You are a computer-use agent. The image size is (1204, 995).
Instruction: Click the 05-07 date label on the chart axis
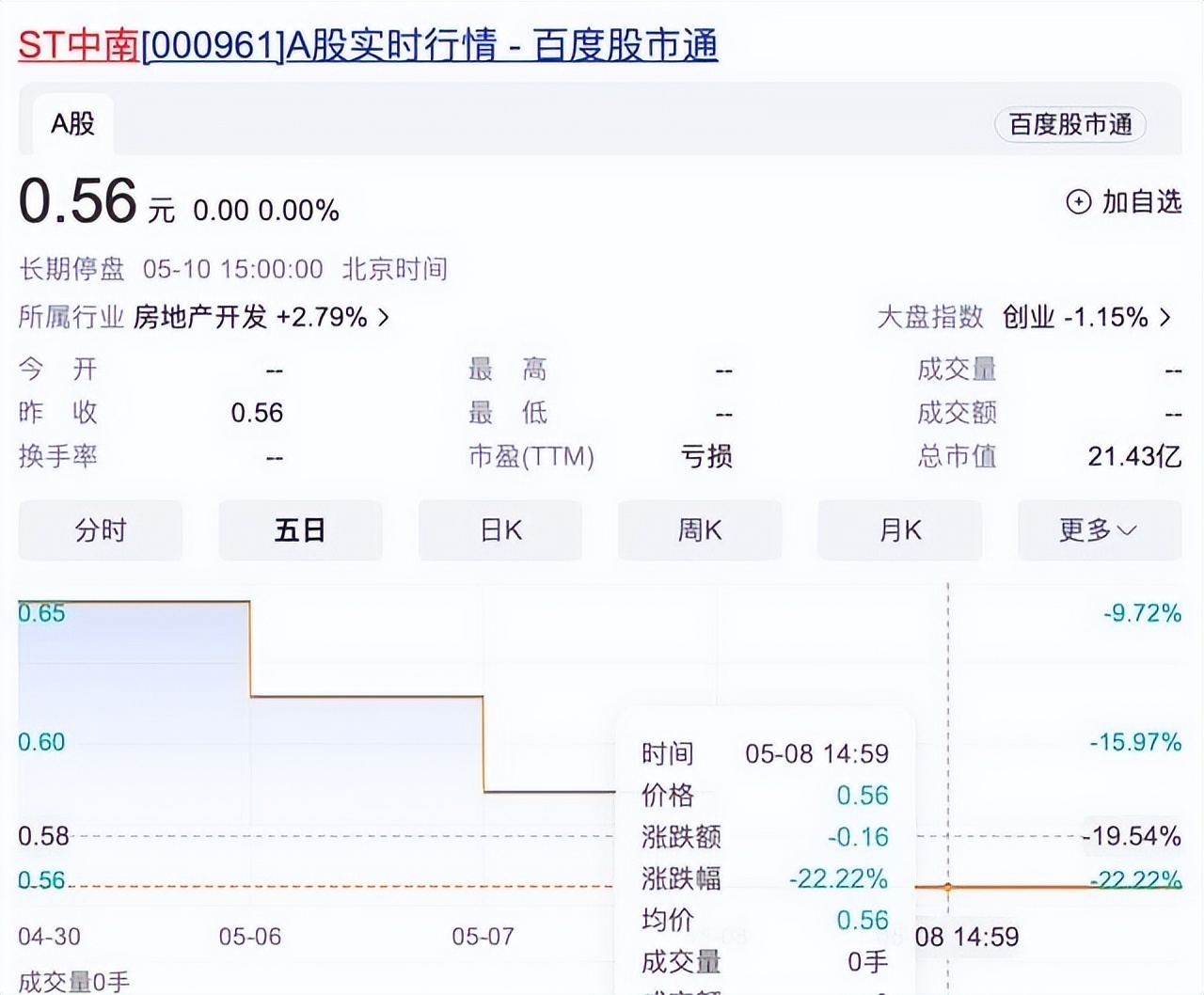[x=483, y=937]
